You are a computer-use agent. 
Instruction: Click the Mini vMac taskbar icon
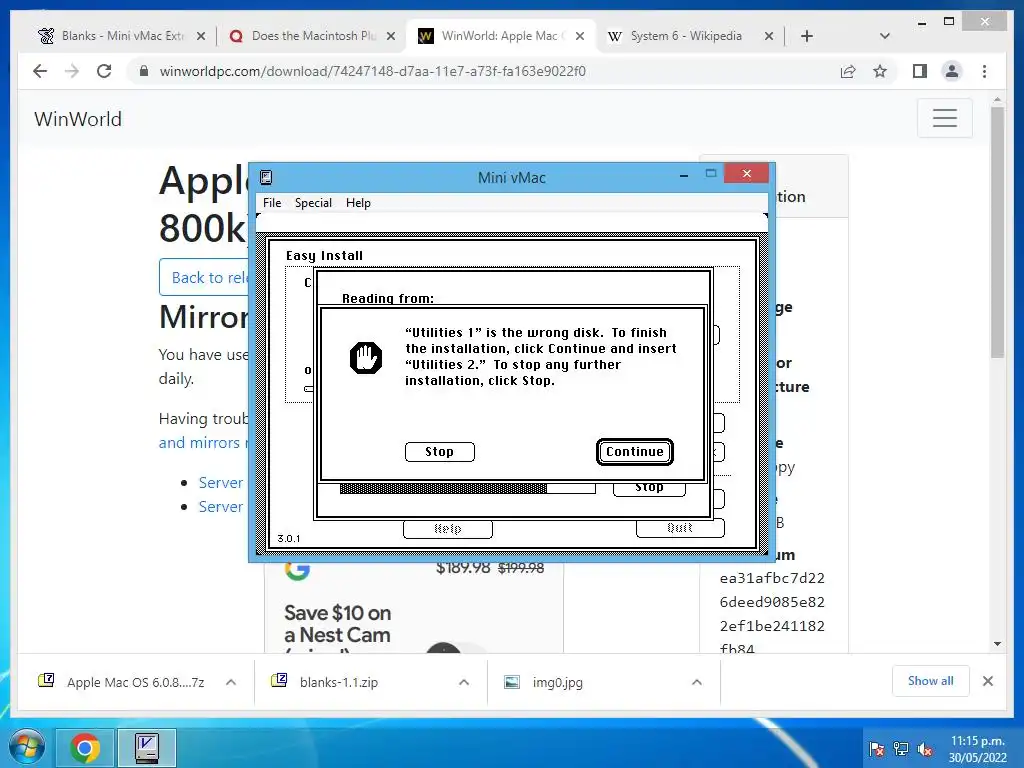[x=146, y=748]
